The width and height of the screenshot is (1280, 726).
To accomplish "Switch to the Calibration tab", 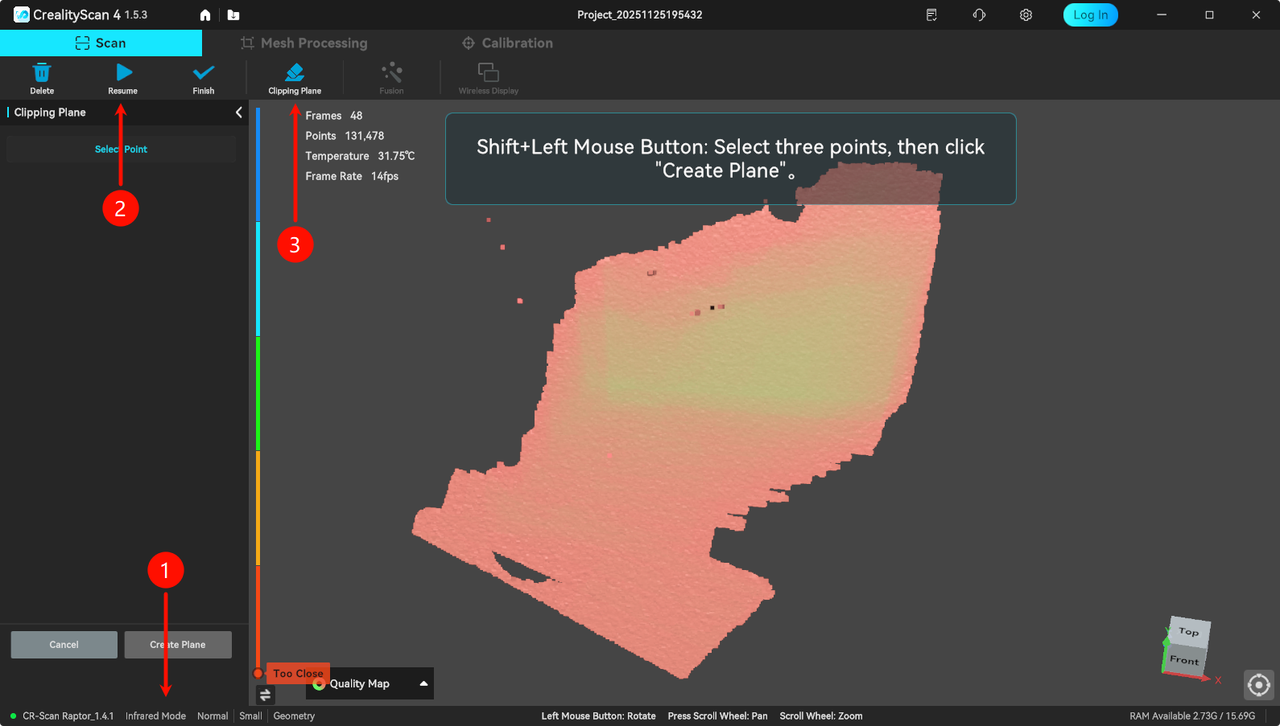I will point(507,43).
